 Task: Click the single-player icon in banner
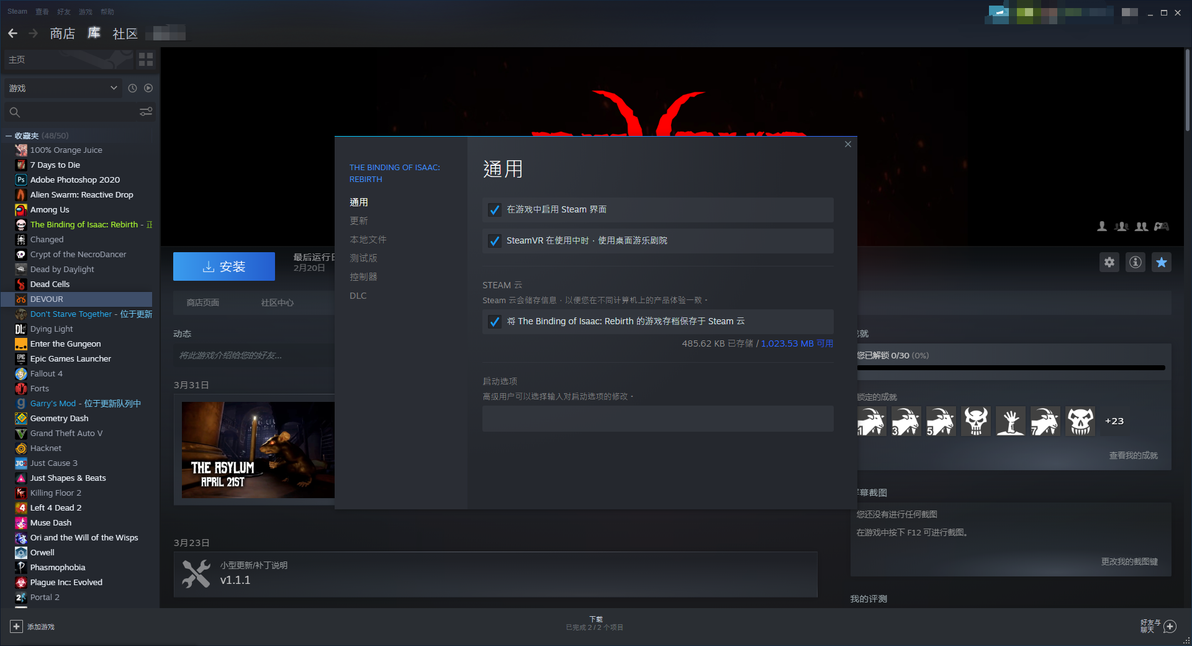point(1102,226)
